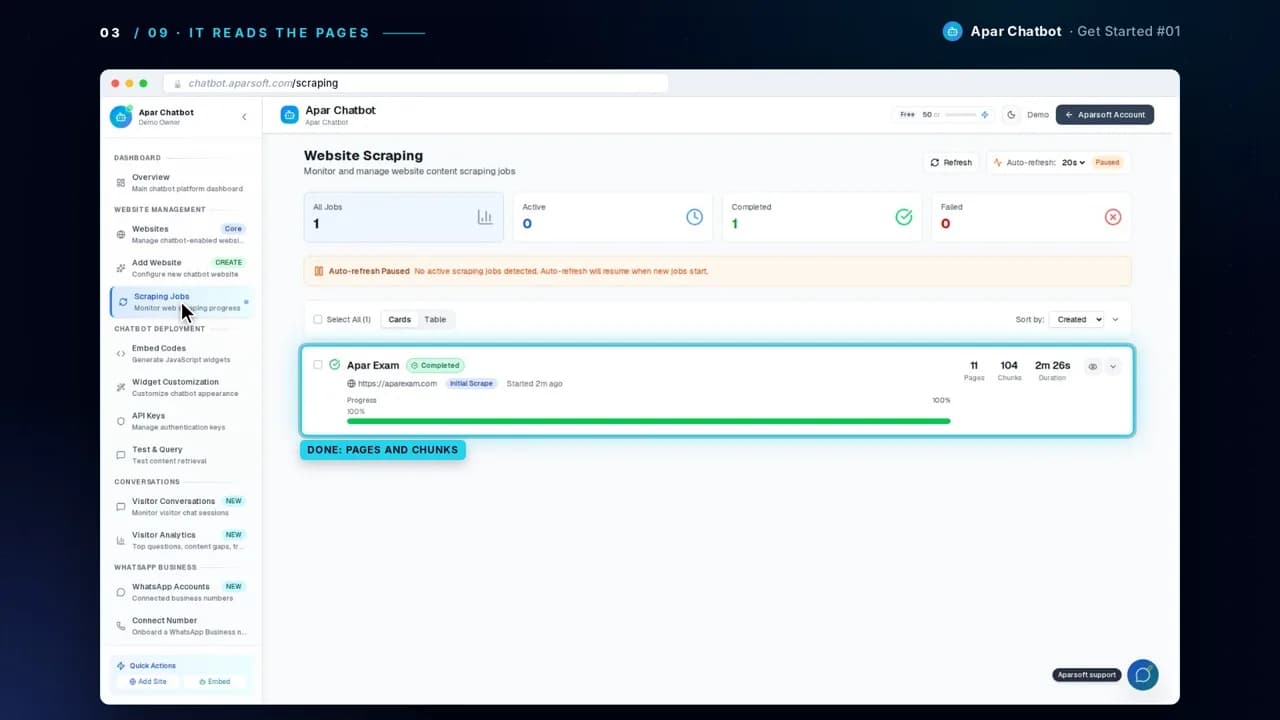Image resolution: width=1280 pixels, height=720 pixels.
Task: Click the red X icon in Failed card
Action: click(x=1113, y=217)
